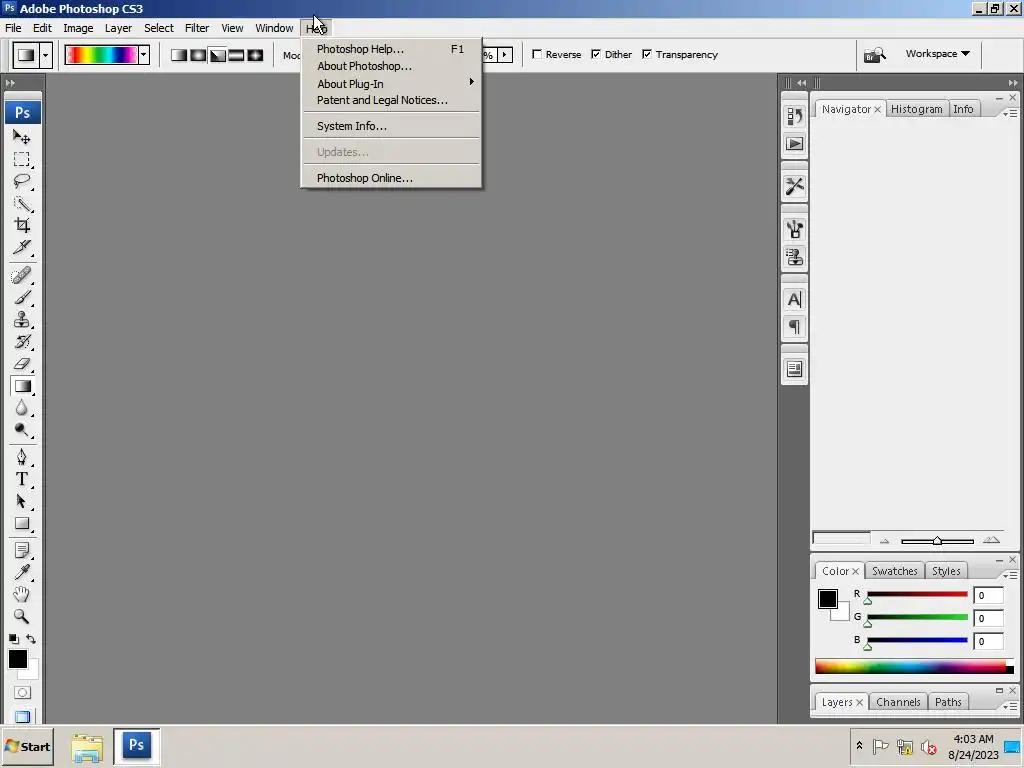Select the Path Selection tool
The width and height of the screenshot is (1024, 768).
click(x=22, y=501)
